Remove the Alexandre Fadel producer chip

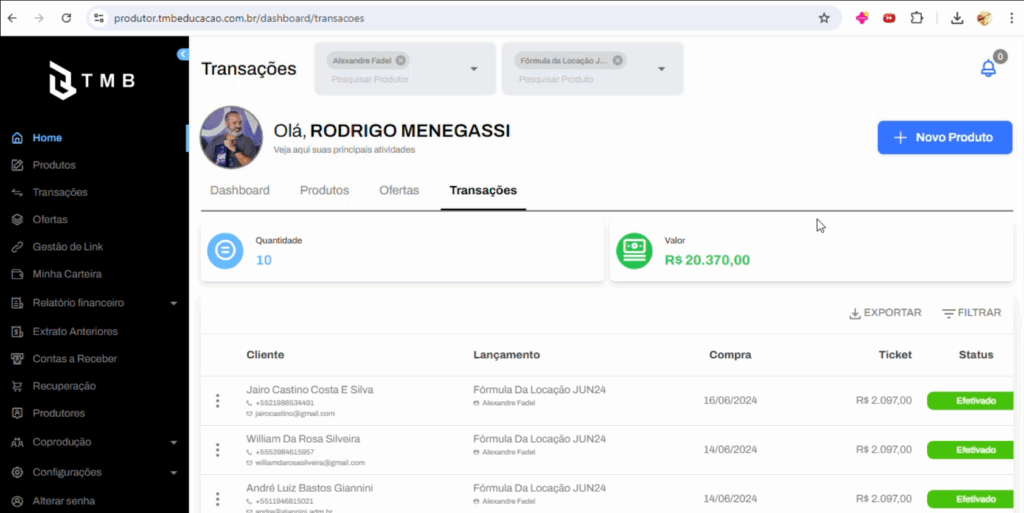pos(400,61)
